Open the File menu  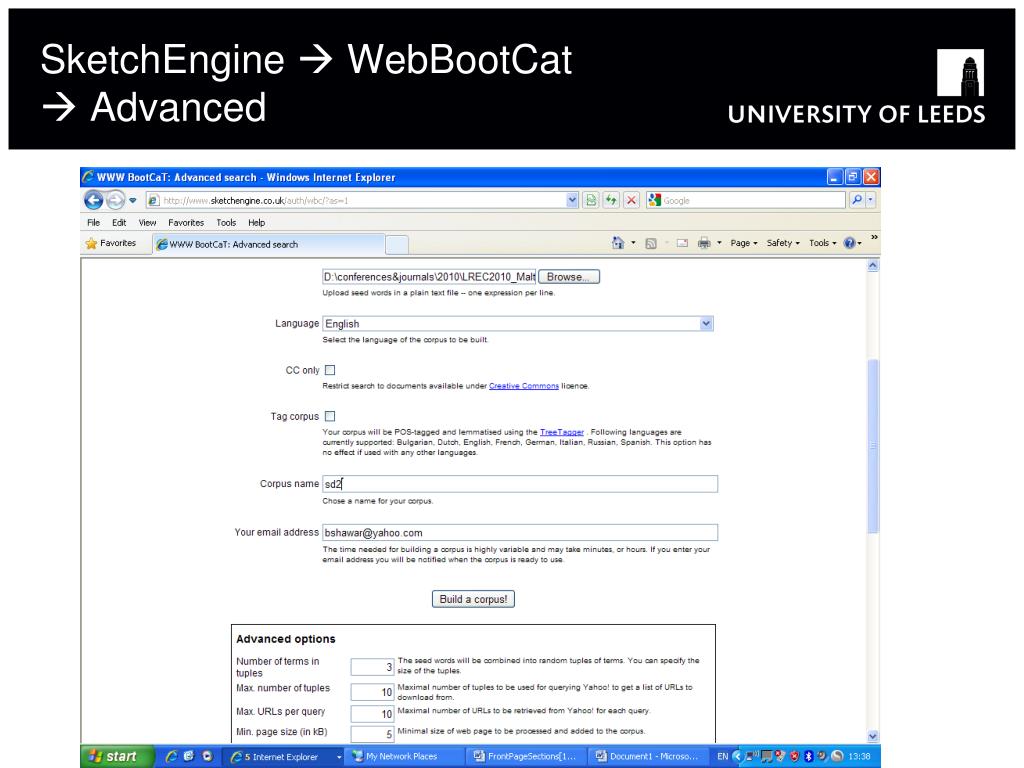click(93, 223)
